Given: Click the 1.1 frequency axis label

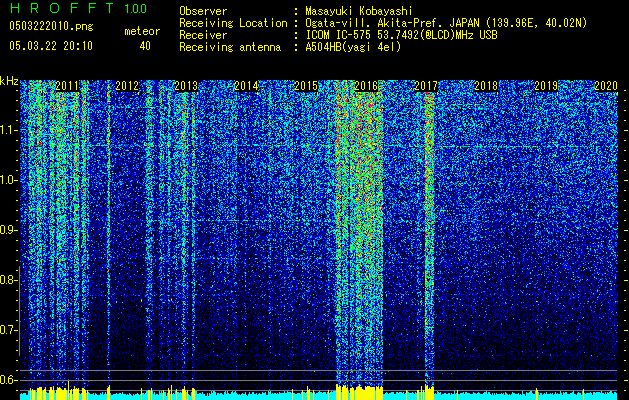Looking at the screenshot, I should pyautogui.click(x=8, y=130).
